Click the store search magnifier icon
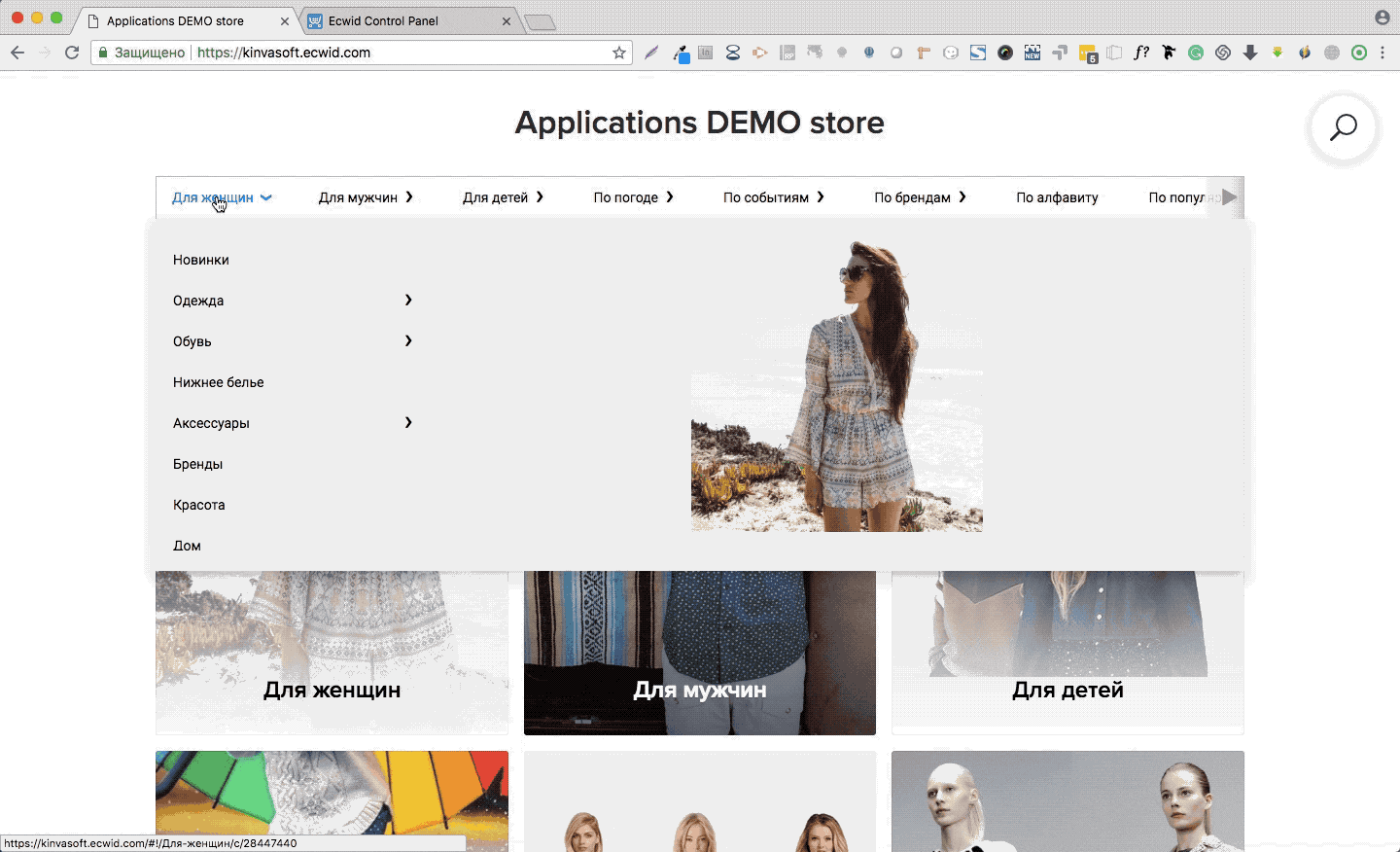This screenshot has height=852, width=1400. click(1343, 127)
